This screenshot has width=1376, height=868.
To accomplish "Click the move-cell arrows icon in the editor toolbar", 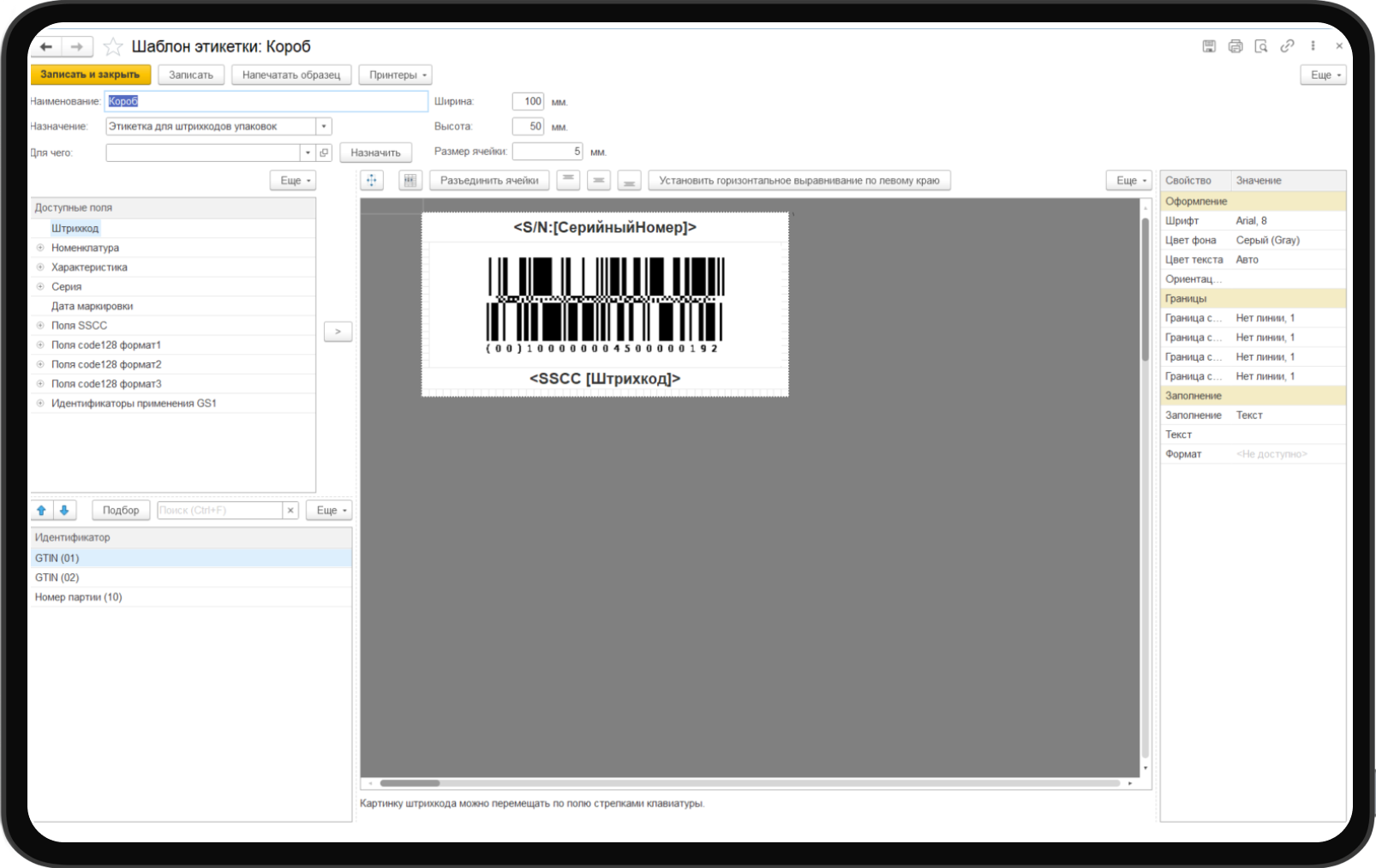I will coord(372,181).
